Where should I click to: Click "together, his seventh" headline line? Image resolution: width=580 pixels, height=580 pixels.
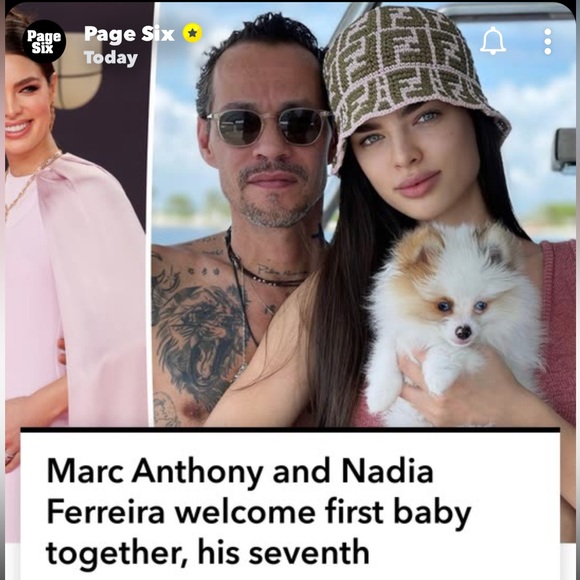pyautogui.click(x=208, y=553)
